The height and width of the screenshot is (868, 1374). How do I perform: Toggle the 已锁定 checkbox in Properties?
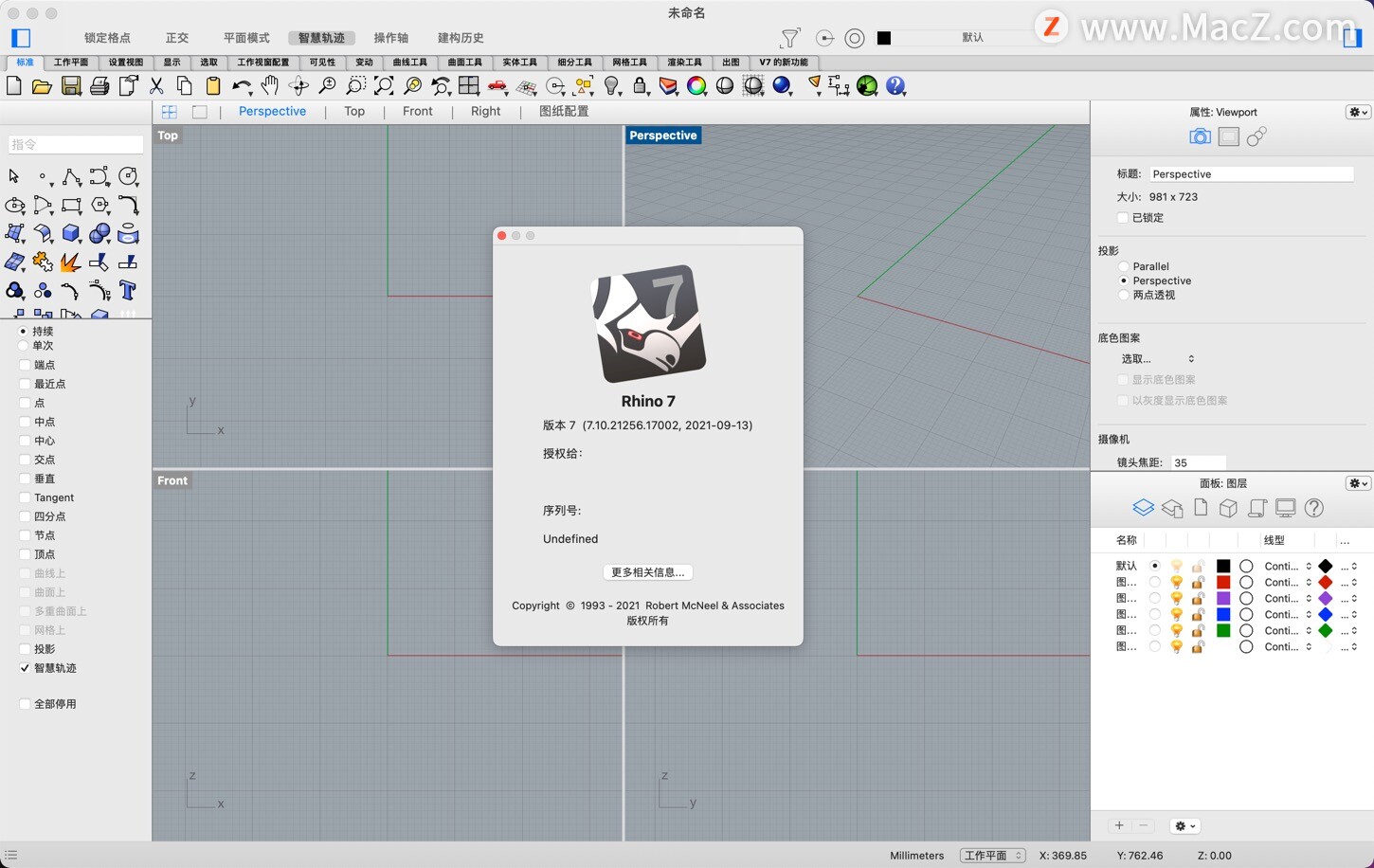(1123, 218)
